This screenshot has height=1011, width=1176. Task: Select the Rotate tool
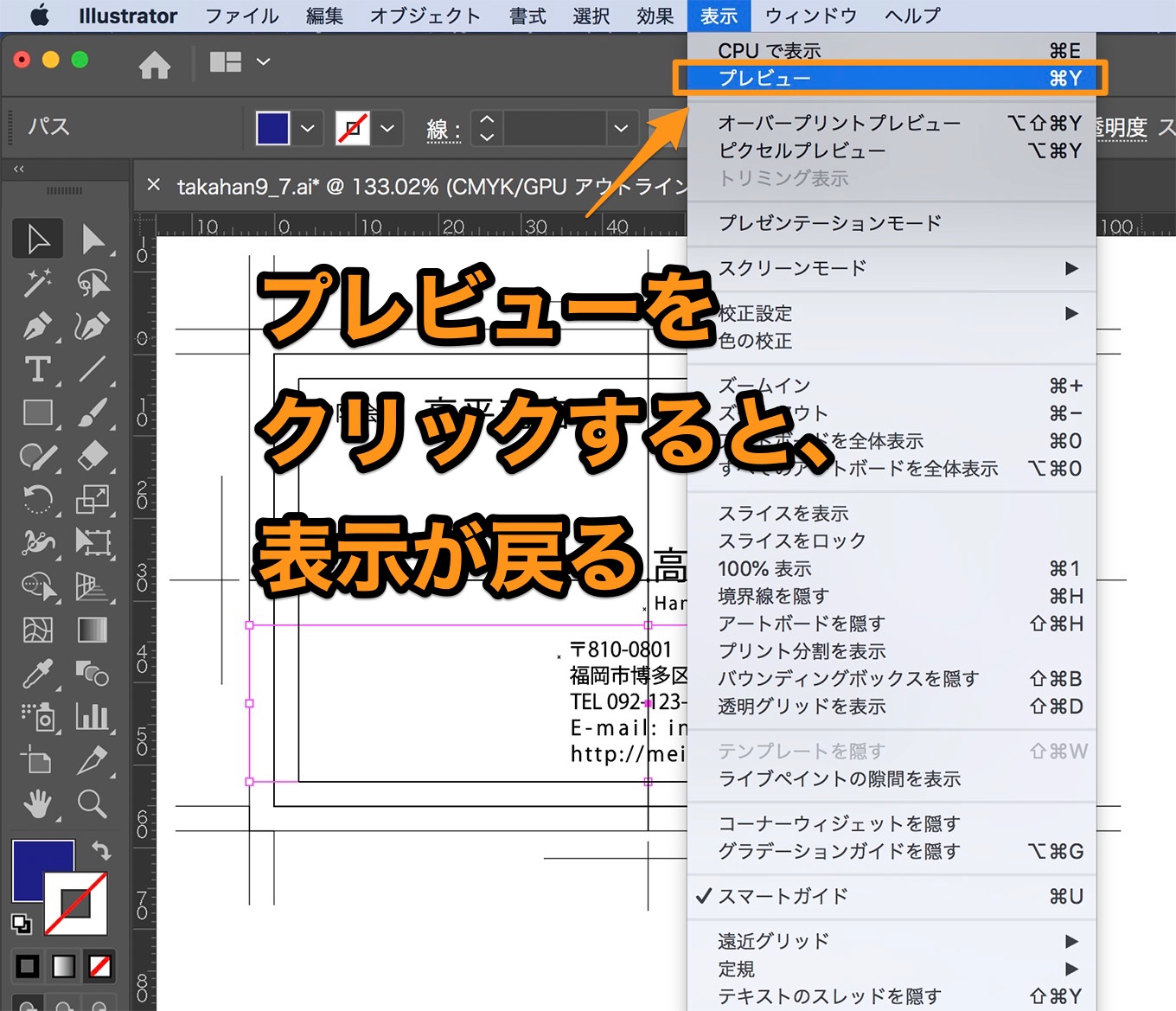pos(38,499)
